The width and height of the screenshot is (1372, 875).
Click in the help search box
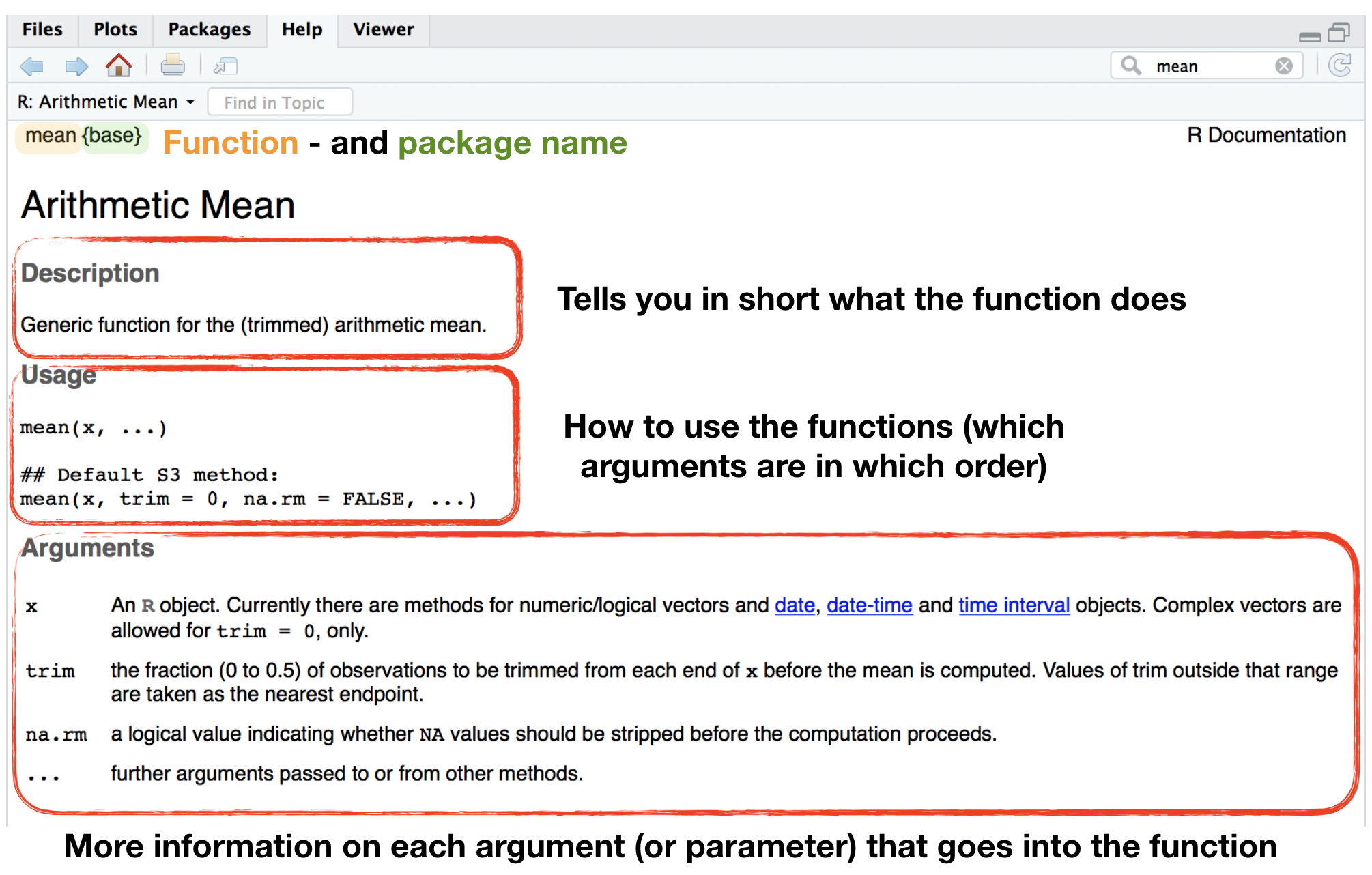[x=1208, y=66]
